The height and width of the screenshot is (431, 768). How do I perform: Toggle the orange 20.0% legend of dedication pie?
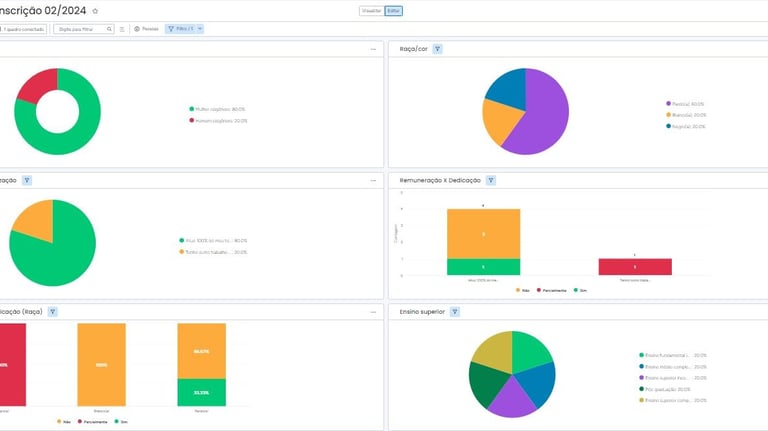[213, 252]
